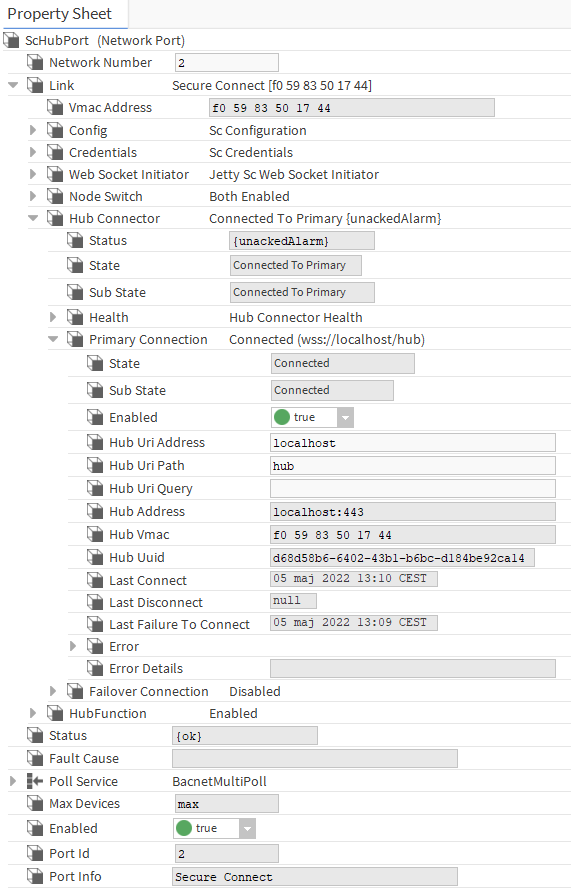The width and height of the screenshot is (571, 896).
Task: Click the Hub Uri Query field
Action: pyautogui.click(x=413, y=489)
